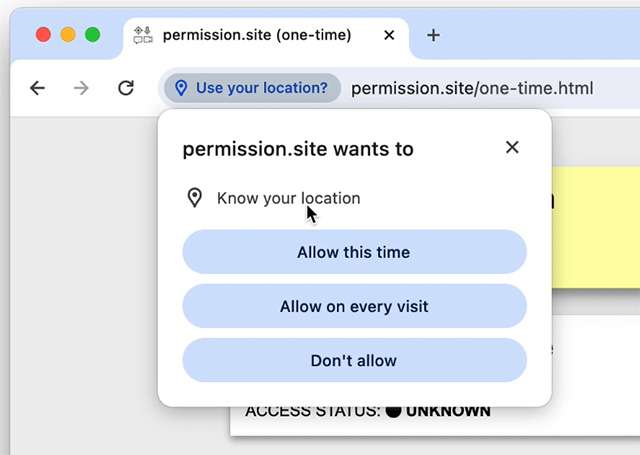Screen dimensions: 640x455
Task: Reload the current page
Action: pyautogui.click(x=126, y=88)
